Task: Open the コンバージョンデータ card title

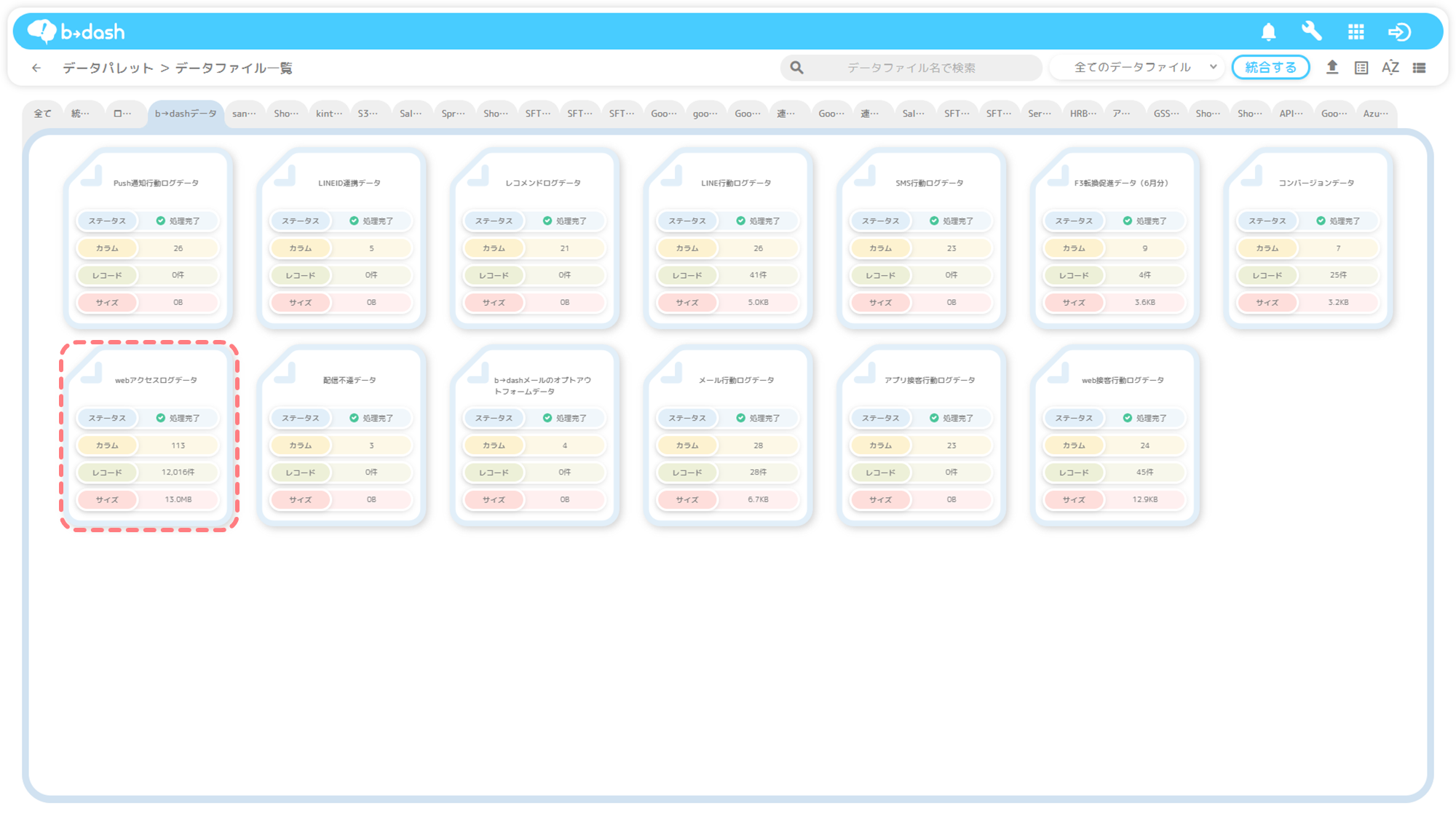Action: (x=1316, y=183)
